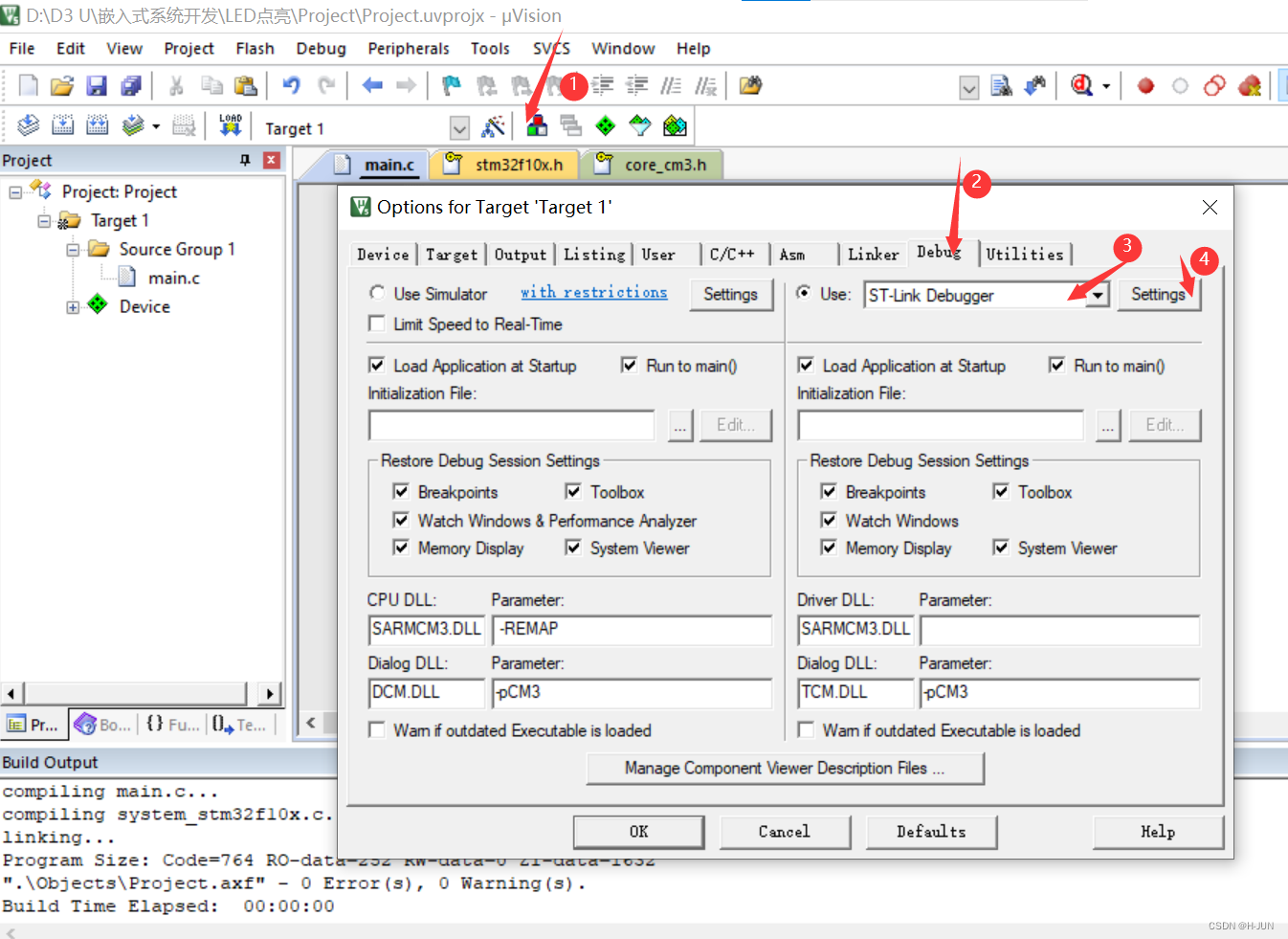Click Manage Component Viewer Description Files
Image resolution: width=1288 pixels, height=939 pixels.
click(785, 768)
